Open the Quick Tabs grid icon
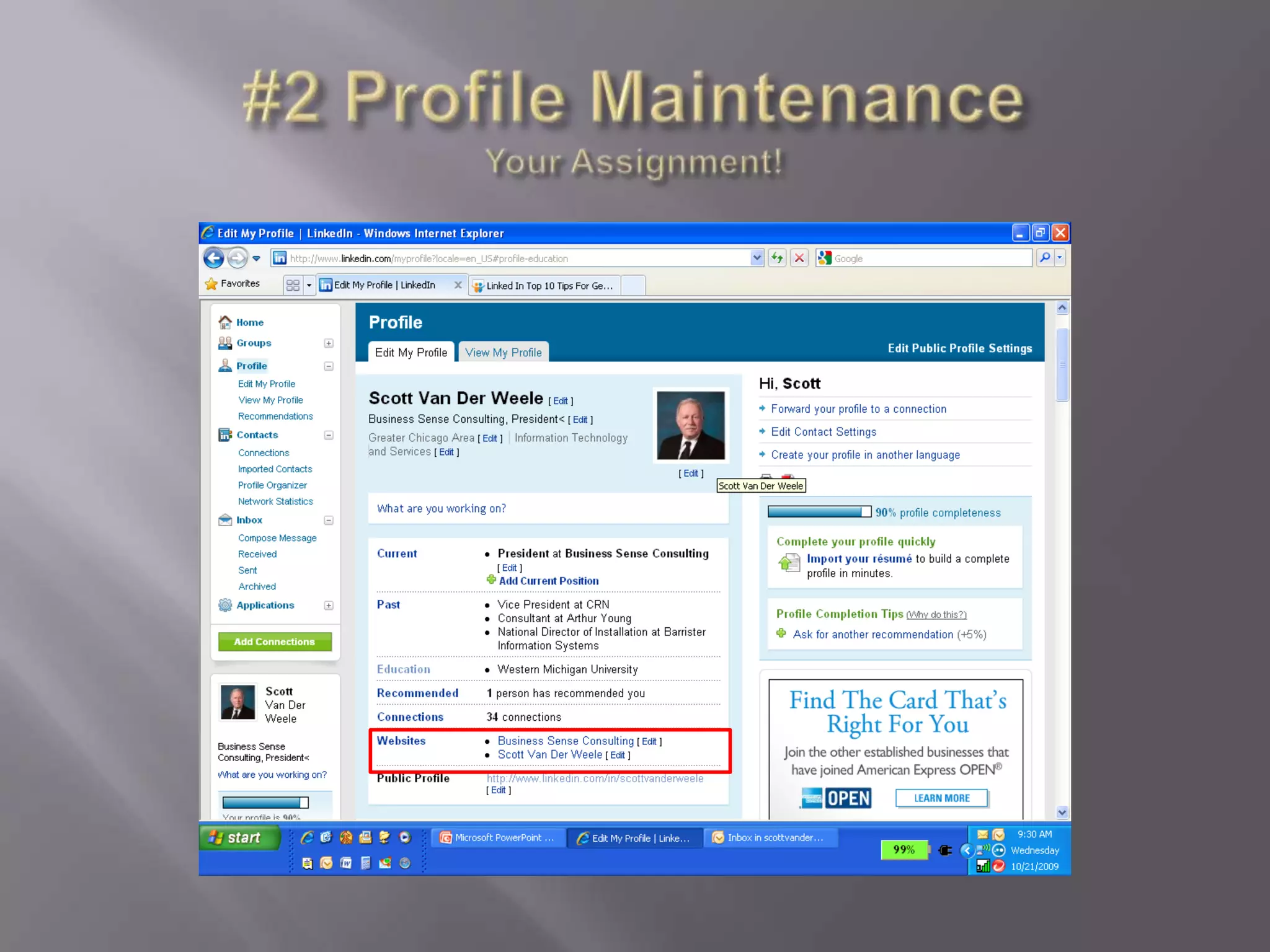 (x=293, y=285)
